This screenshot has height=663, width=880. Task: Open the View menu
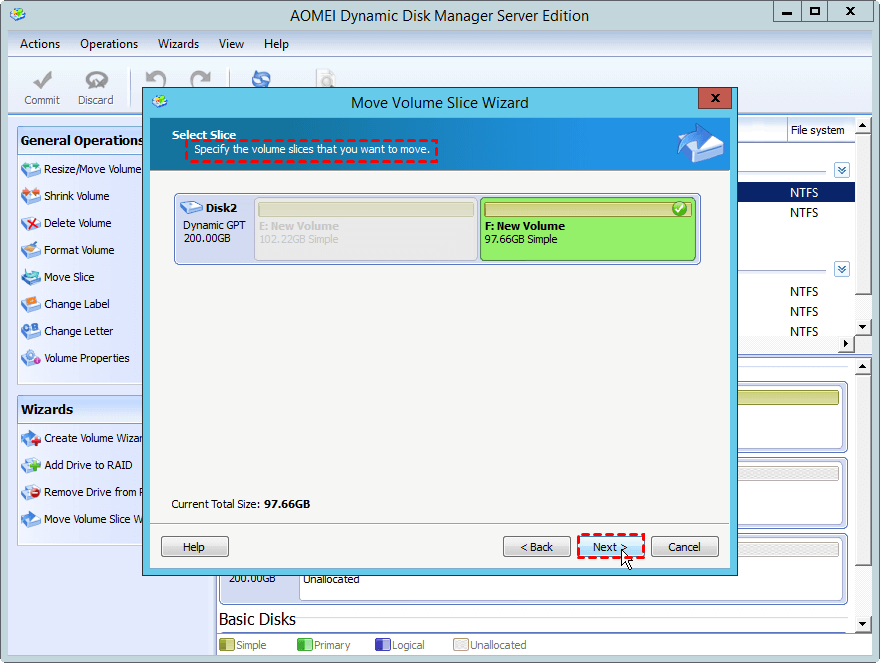coord(231,44)
